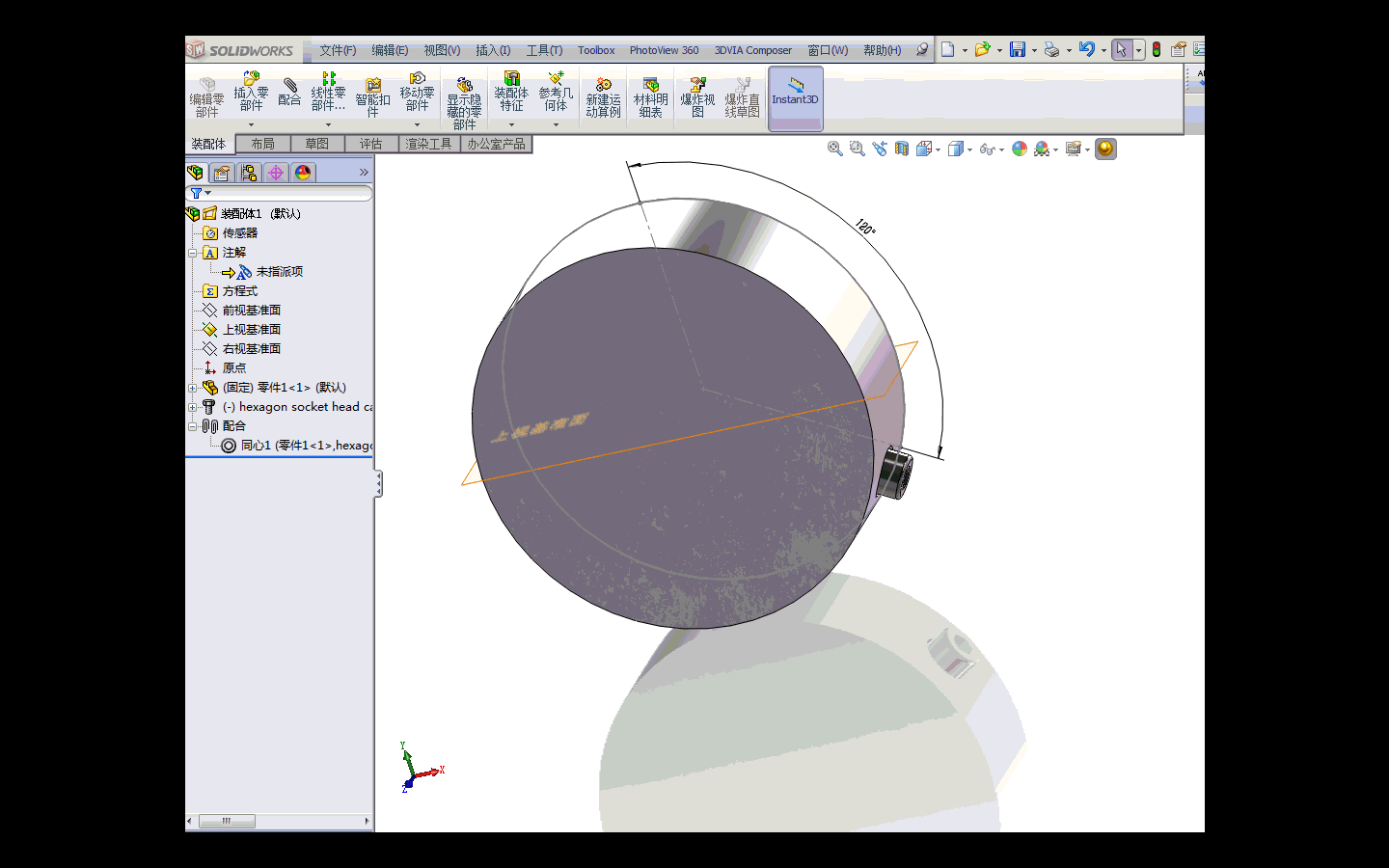Click the Edit Appearance color ball icon
Image resolution: width=1389 pixels, height=868 pixels.
1019,149
